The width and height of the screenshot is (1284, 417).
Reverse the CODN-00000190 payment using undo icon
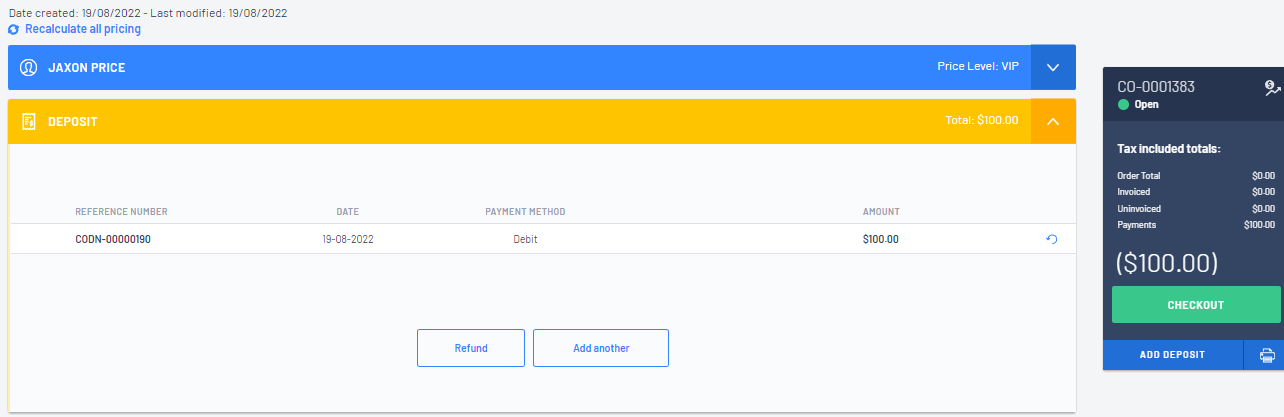(x=1051, y=239)
